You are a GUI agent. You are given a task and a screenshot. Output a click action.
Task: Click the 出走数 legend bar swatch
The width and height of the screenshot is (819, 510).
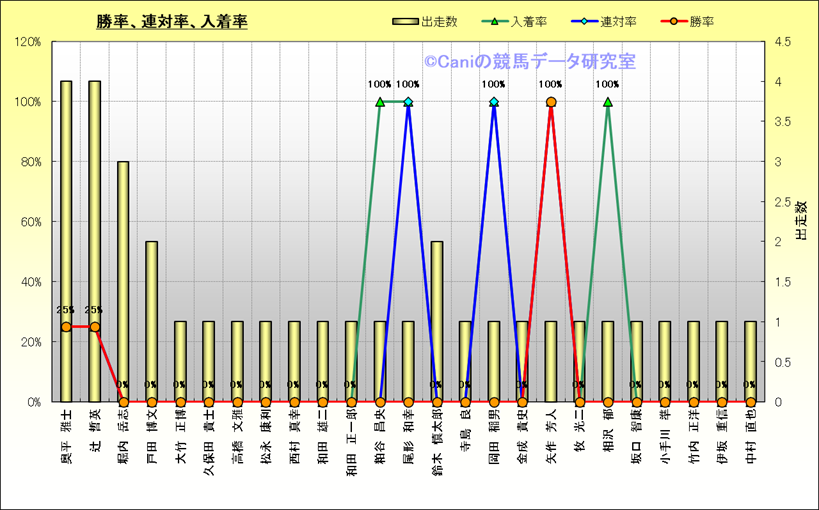[403, 22]
